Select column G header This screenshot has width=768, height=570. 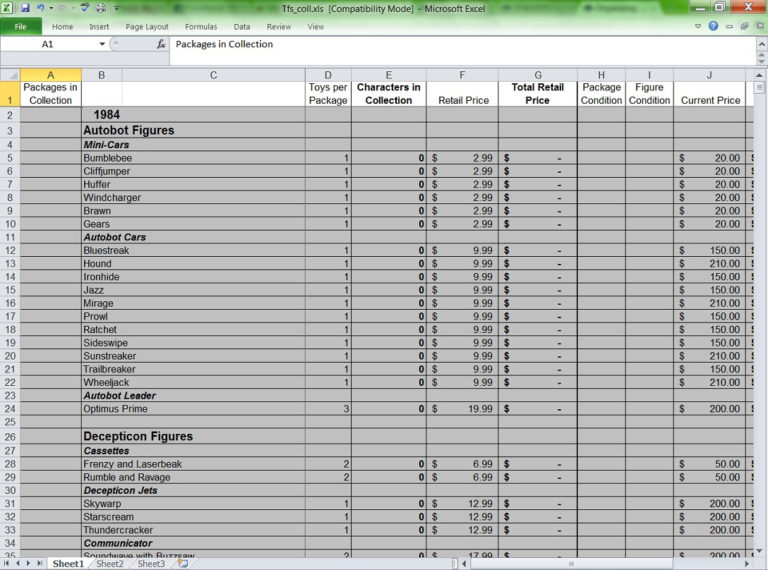(x=538, y=75)
